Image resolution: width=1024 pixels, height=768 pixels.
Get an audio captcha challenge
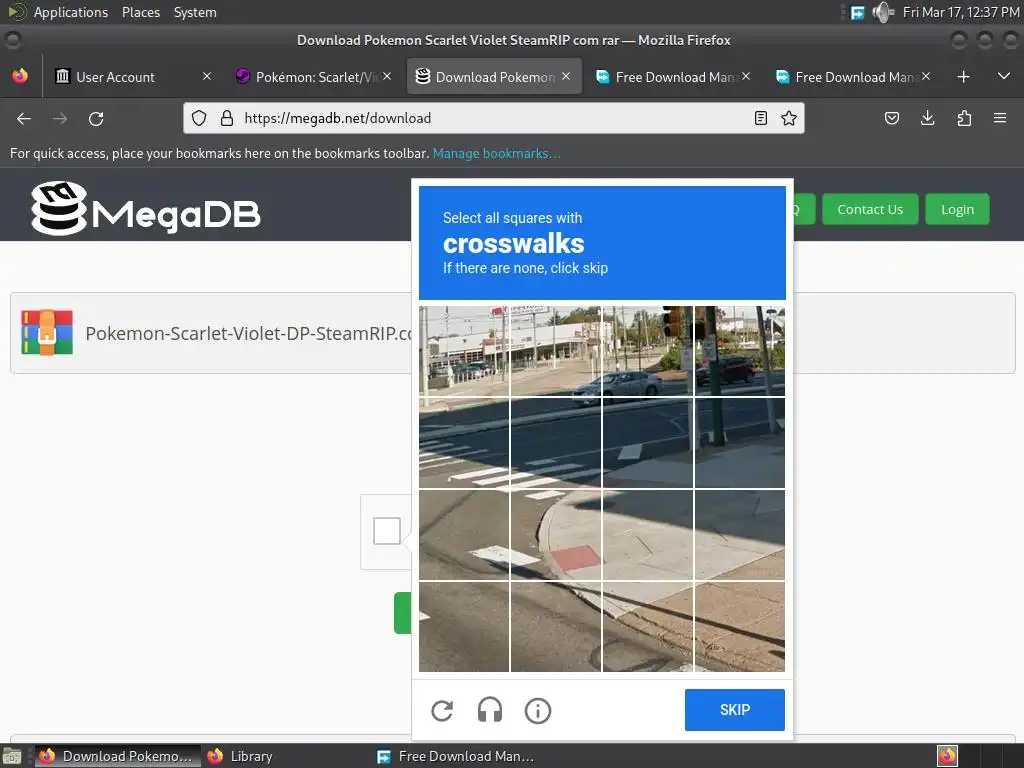490,711
